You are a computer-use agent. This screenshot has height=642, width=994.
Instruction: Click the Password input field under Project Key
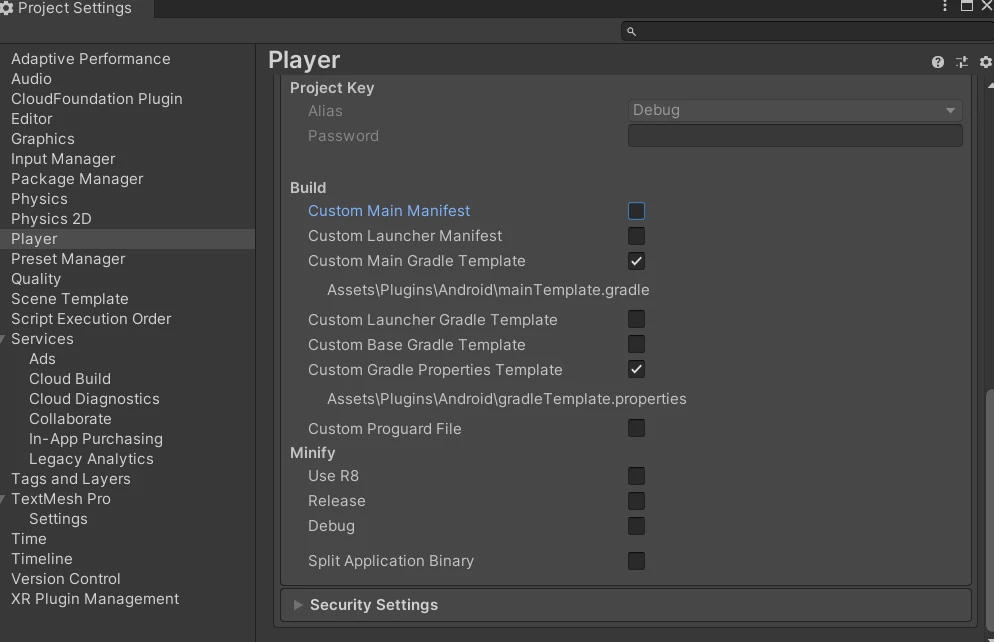coord(795,136)
